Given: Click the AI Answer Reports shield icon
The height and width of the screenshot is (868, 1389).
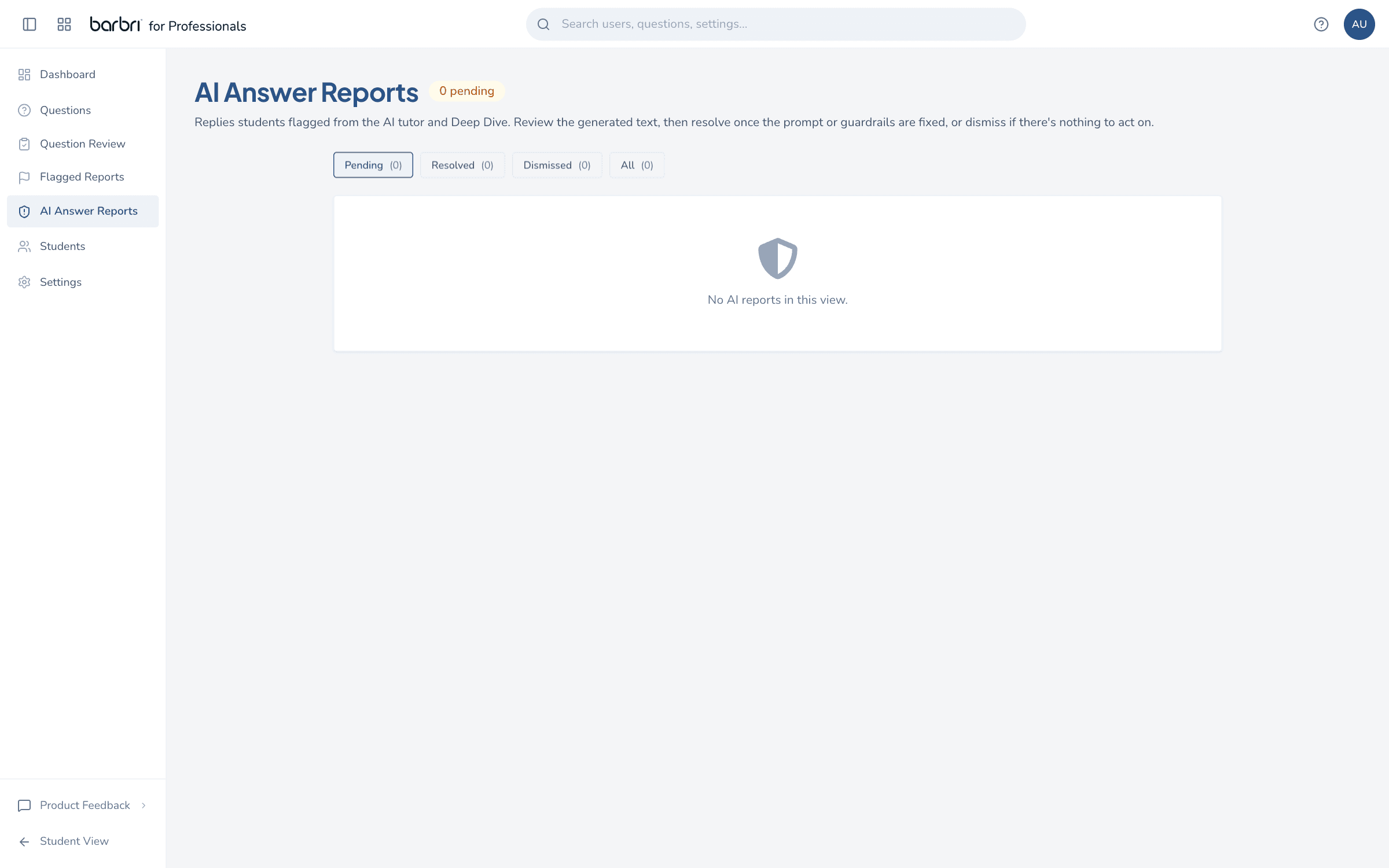Looking at the screenshot, I should (x=24, y=212).
